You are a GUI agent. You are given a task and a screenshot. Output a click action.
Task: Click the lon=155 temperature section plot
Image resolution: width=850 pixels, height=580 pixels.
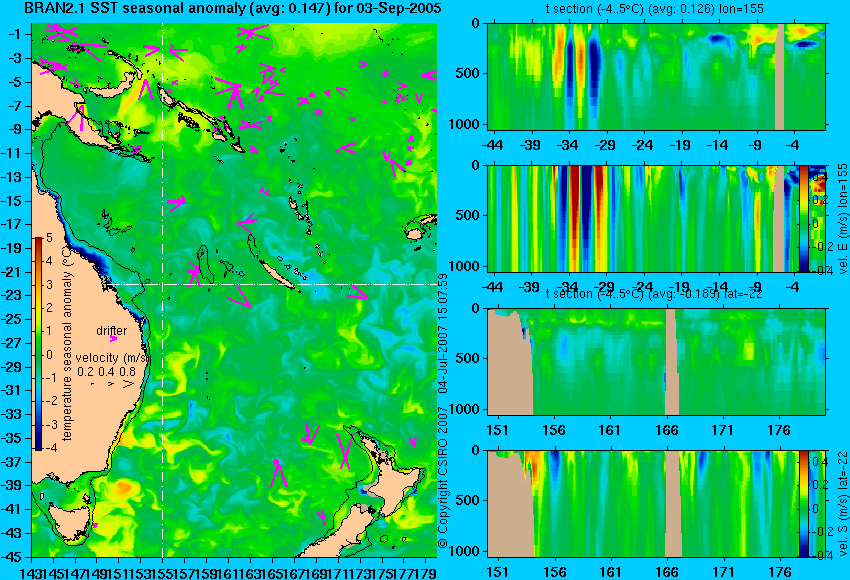[656, 76]
